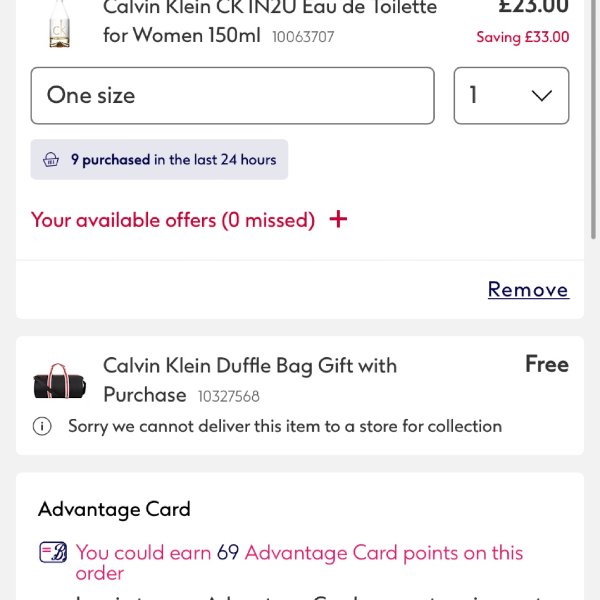Viewport: 600px width, 600px height.
Task: Open the quantity dropdown showing 1
Action: [x=511, y=96]
